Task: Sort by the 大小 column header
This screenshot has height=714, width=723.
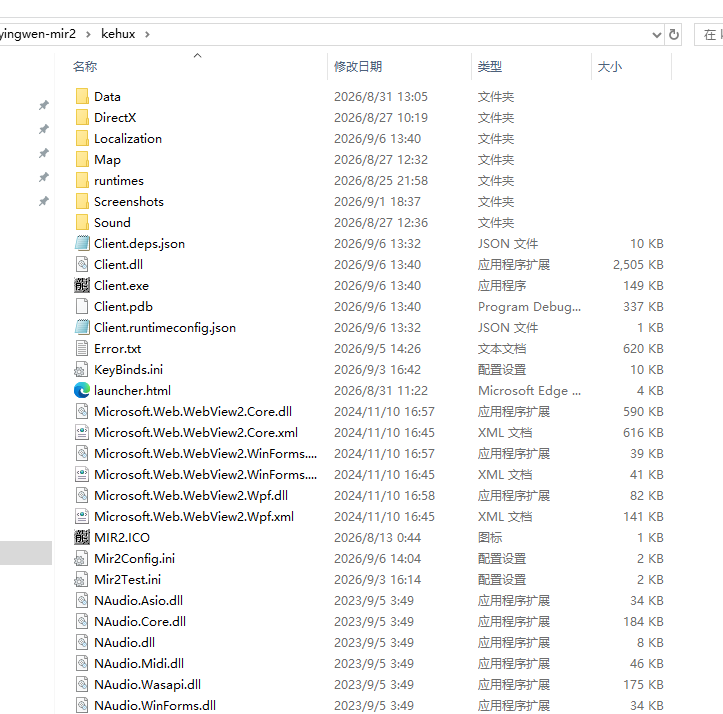Action: tap(610, 66)
